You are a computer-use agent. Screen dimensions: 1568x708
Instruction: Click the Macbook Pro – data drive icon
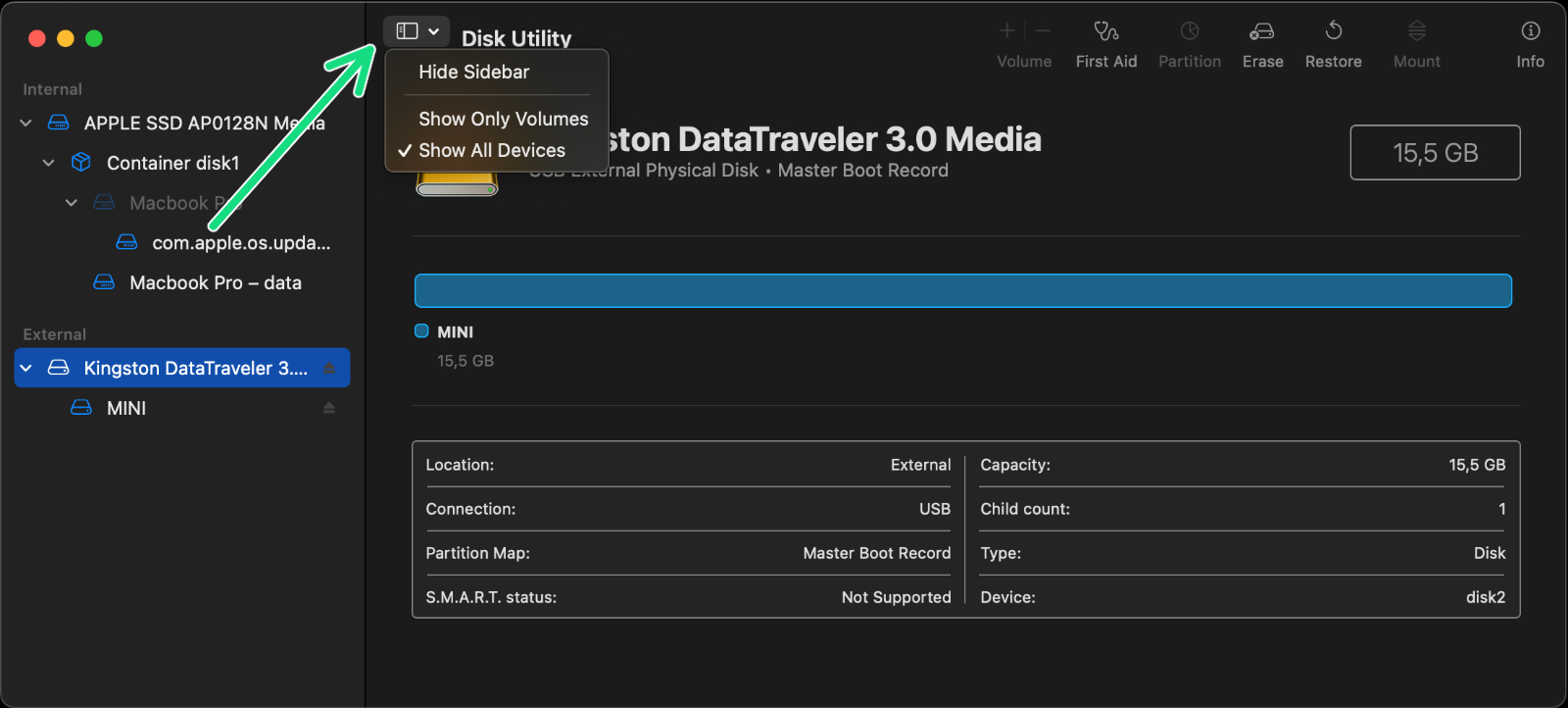pyautogui.click(x=104, y=282)
